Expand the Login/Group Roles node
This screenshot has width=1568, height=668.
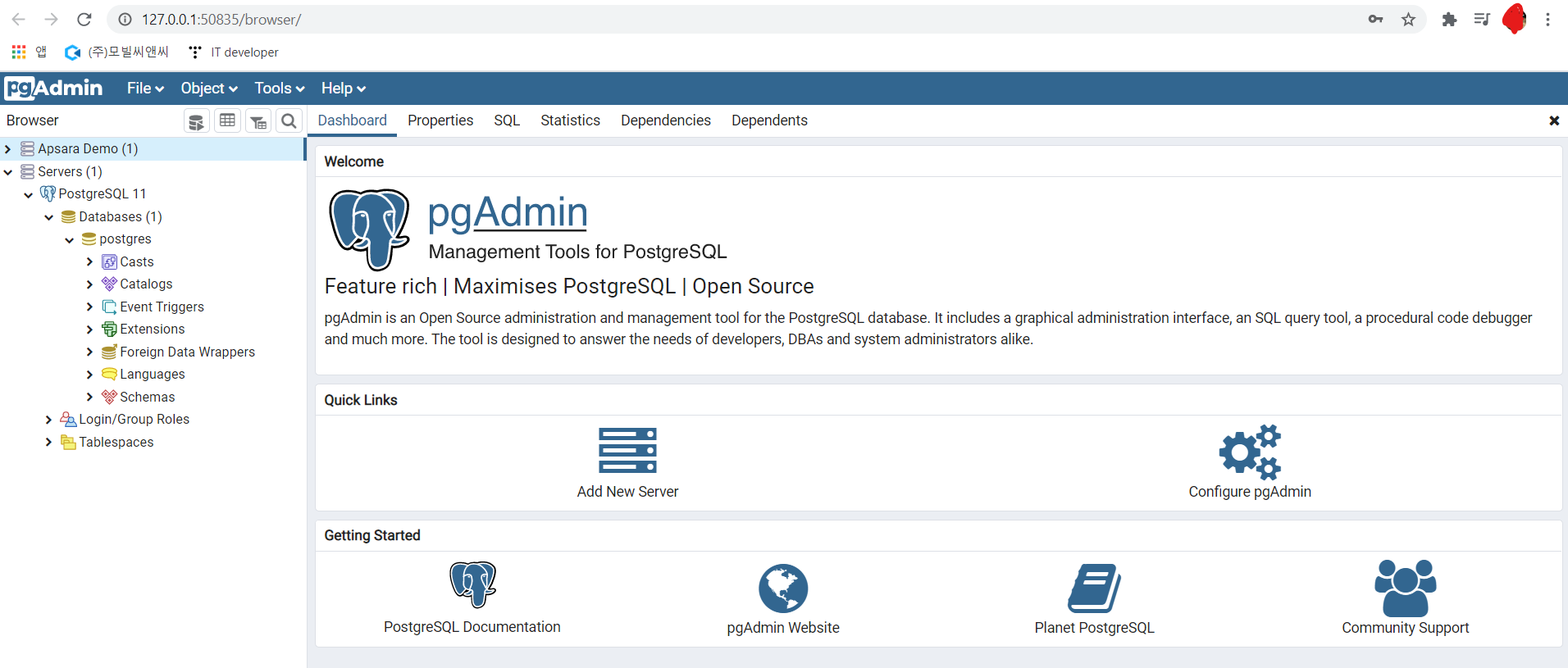pyautogui.click(x=48, y=419)
